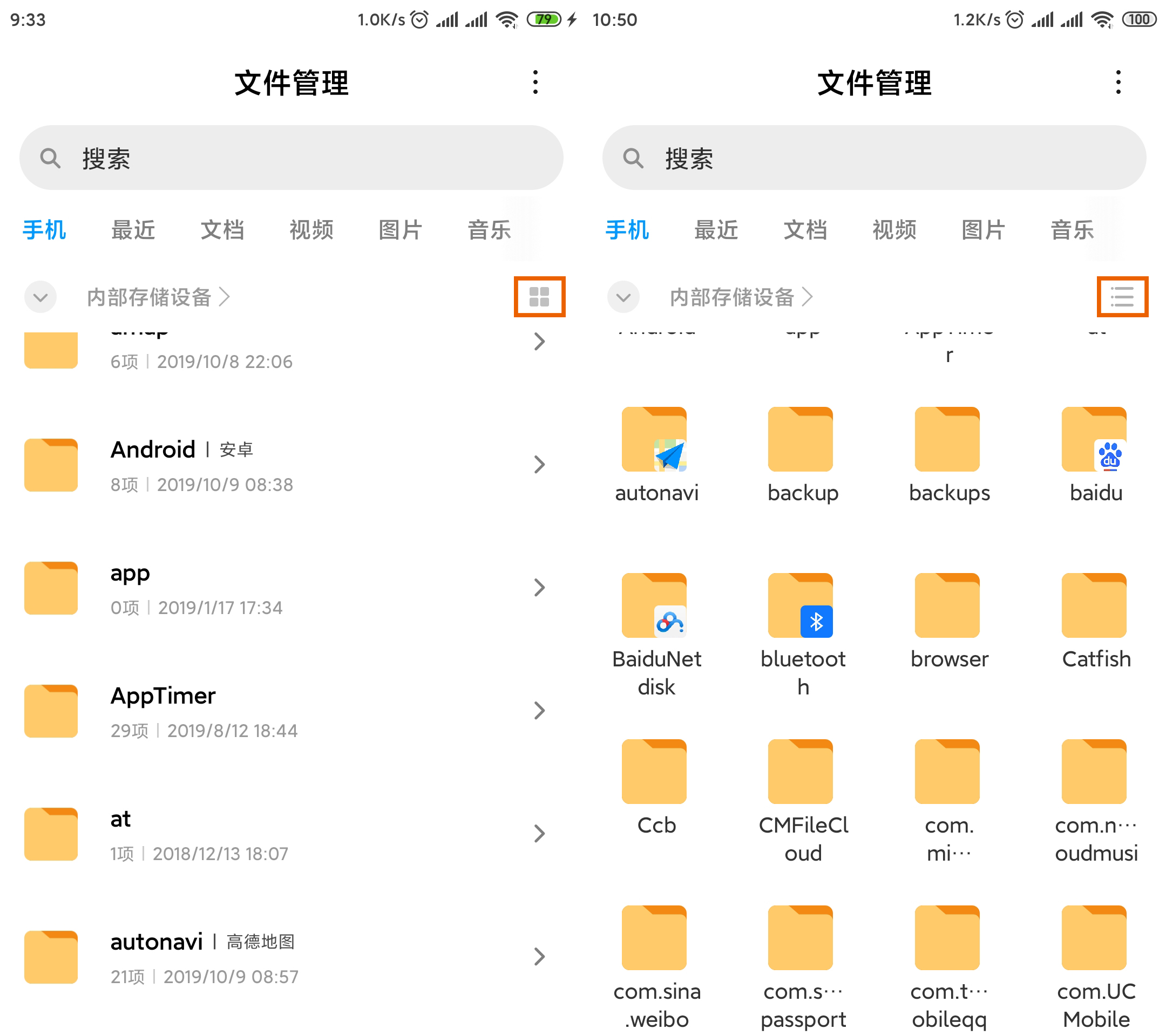Open the backups folder

(x=947, y=439)
